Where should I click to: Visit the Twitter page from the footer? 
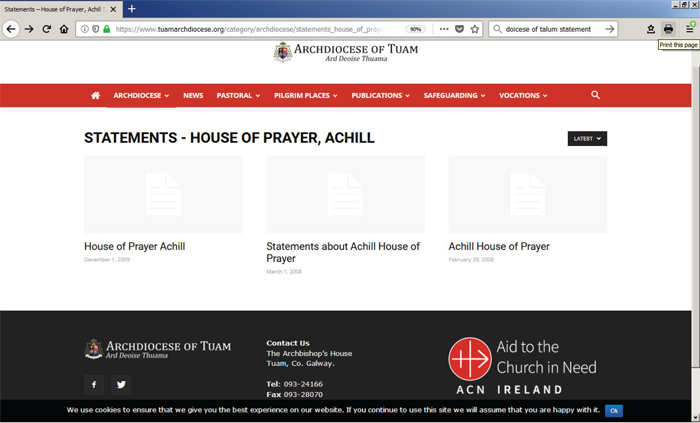point(121,385)
